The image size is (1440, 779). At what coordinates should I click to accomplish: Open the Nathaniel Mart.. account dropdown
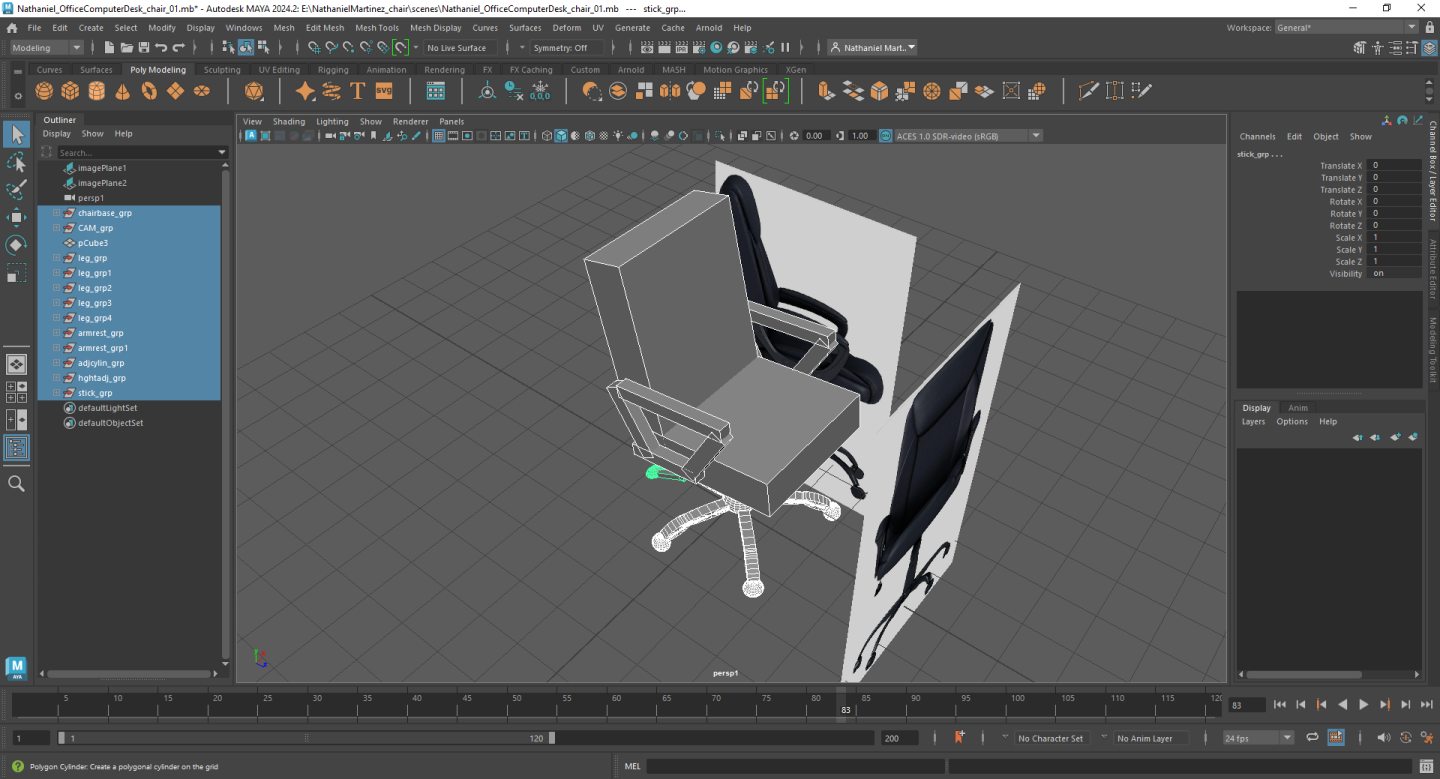click(873, 48)
